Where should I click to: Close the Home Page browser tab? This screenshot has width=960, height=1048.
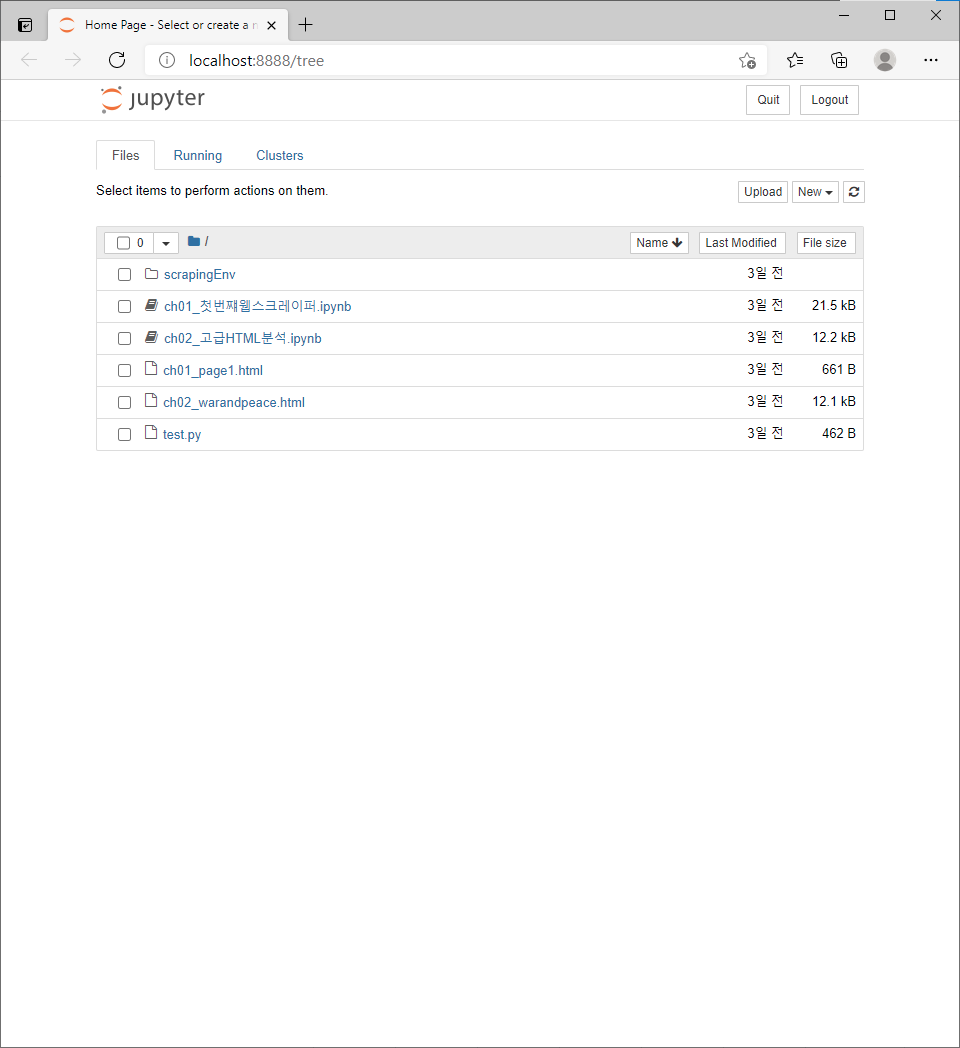(x=271, y=25)
